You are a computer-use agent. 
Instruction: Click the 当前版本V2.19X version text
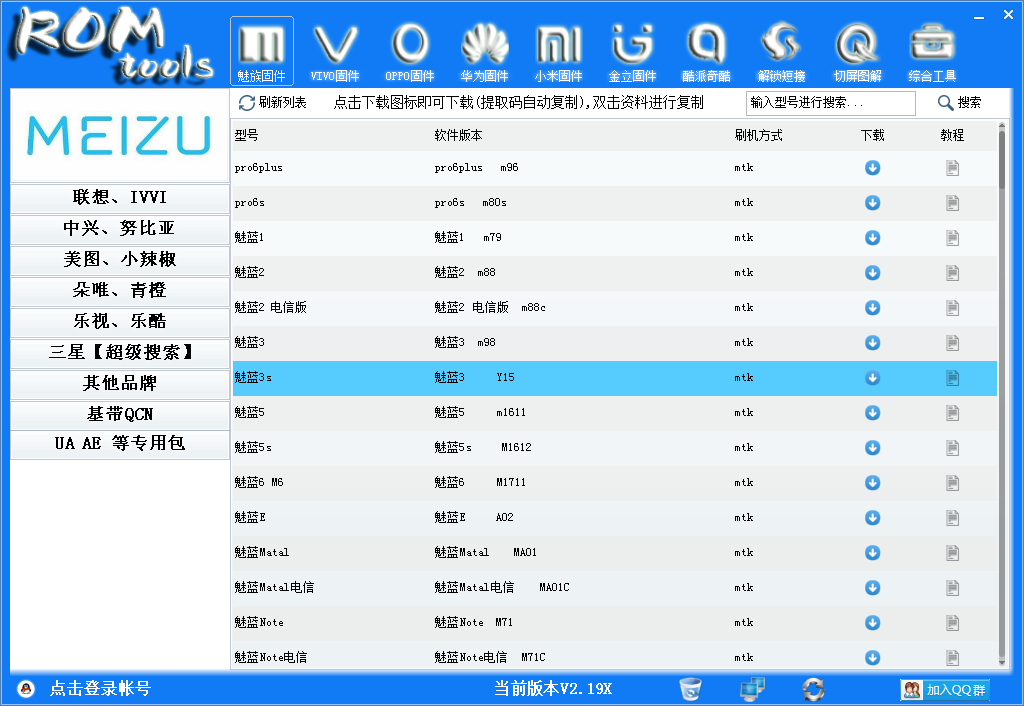click(x=553, y=688)
